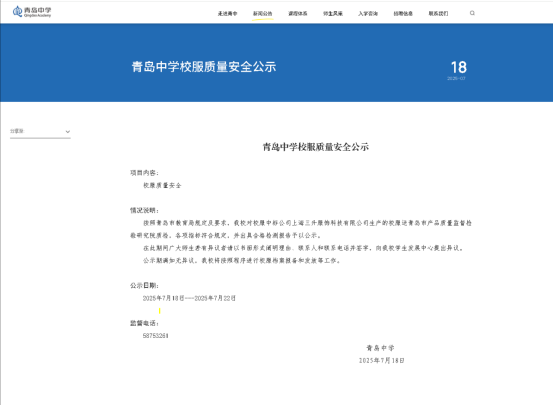Click the Qingdao Academy logo

coord(32,12)
